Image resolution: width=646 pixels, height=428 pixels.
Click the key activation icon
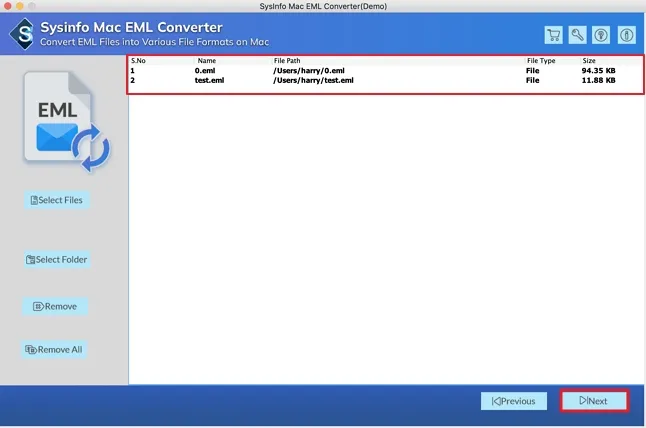click(x=577, y=35)
